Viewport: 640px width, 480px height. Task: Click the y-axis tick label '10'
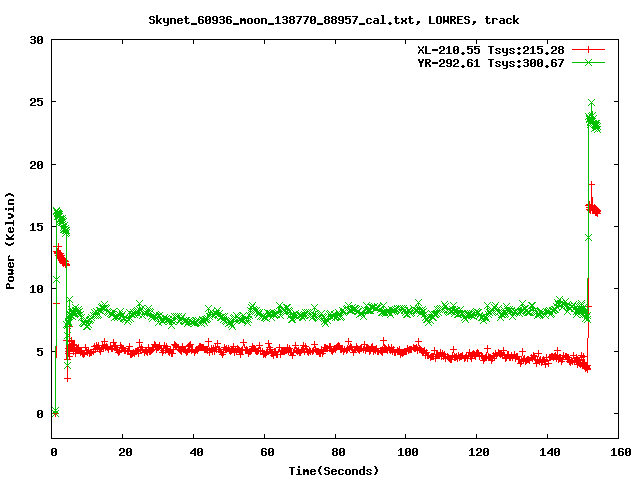pyautogui.click(x=36, y=289)
